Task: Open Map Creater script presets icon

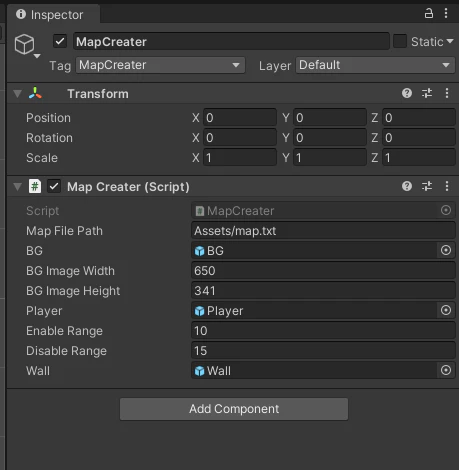Action: (427, 186)
